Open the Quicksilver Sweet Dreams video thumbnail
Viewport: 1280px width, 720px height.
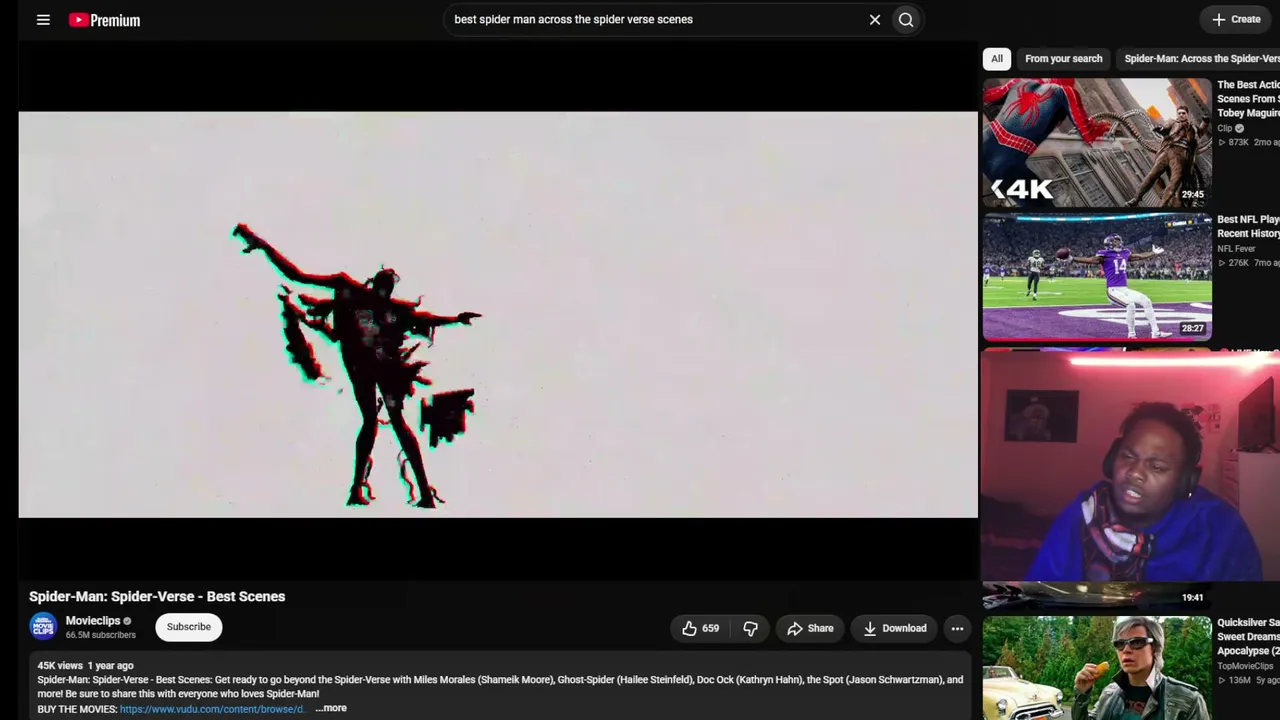(x=1097, y=668)
